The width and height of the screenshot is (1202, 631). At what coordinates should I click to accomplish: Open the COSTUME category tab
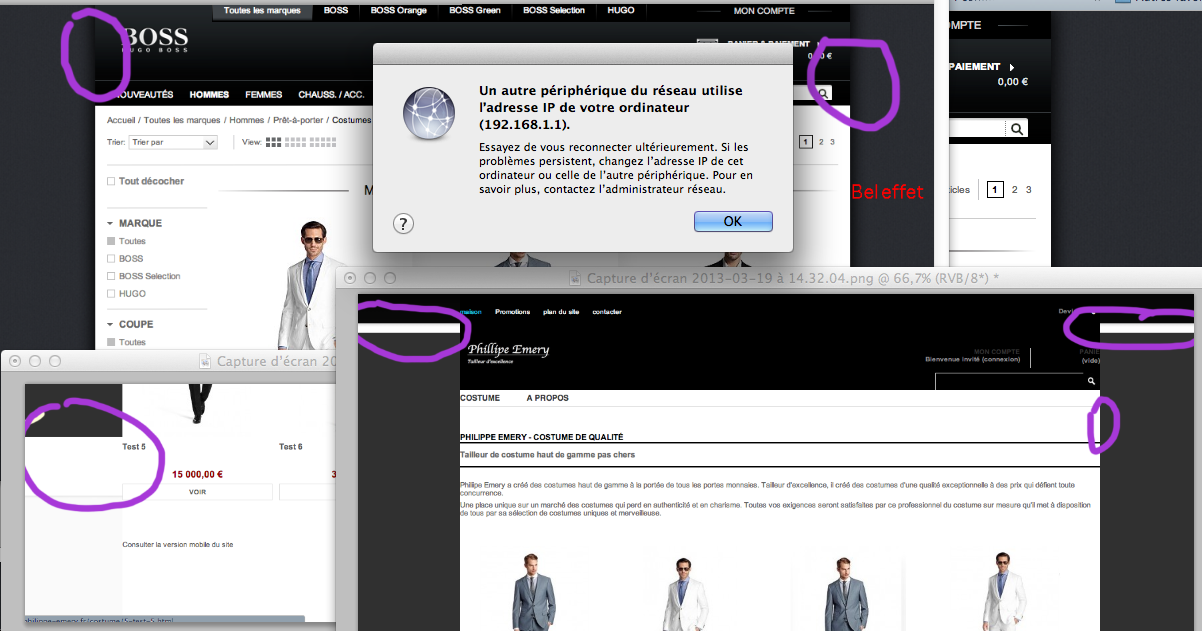(x=480, y=398)
